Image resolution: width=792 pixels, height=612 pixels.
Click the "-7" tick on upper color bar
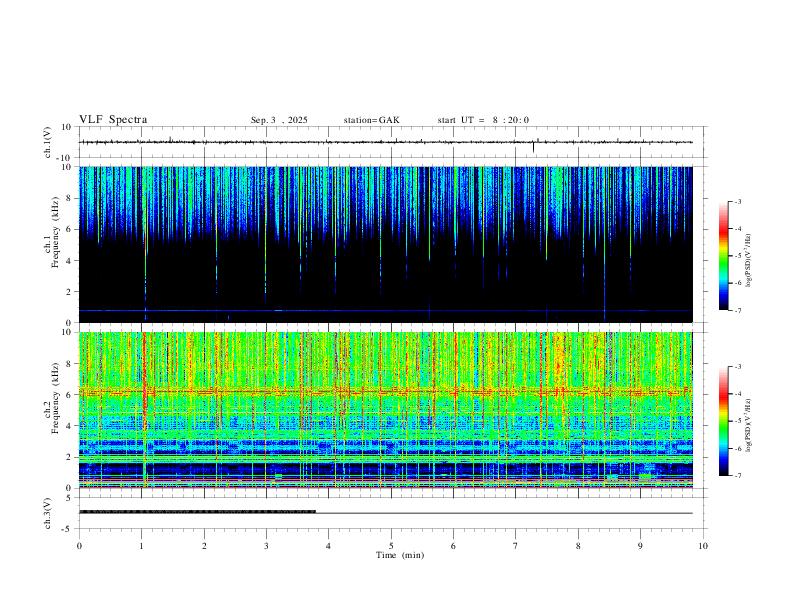click(737, 311)
